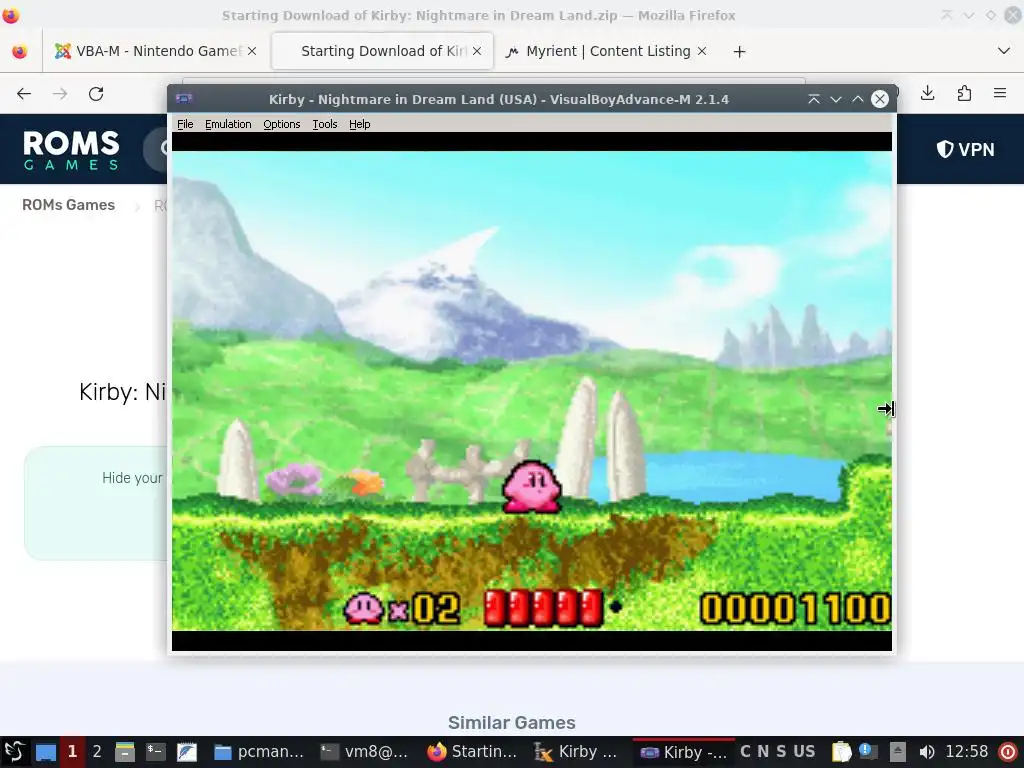Expand the Firefox list all tabs chevron

click(x=1004, y=51)
